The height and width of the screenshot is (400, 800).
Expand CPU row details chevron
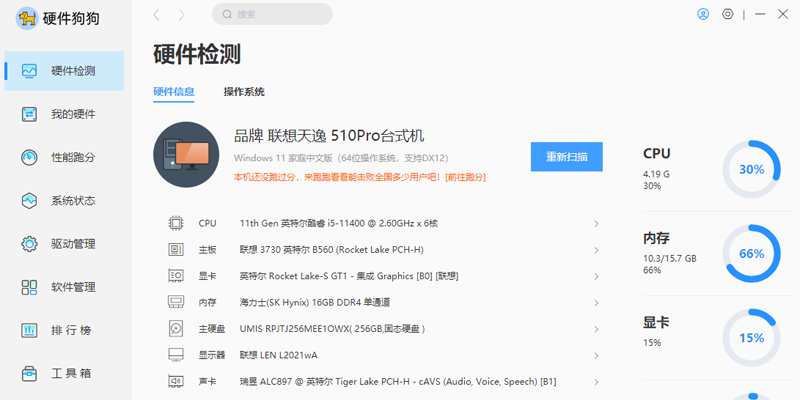click(x=596, y=224)
